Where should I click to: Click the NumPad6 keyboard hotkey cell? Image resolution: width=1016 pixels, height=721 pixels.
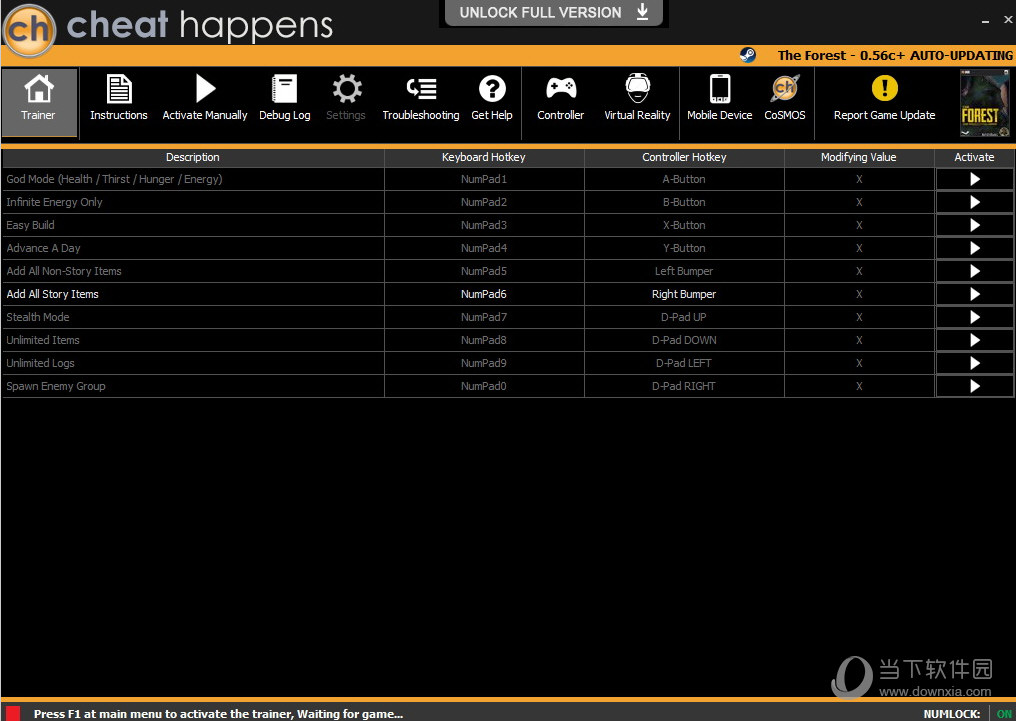484,294
